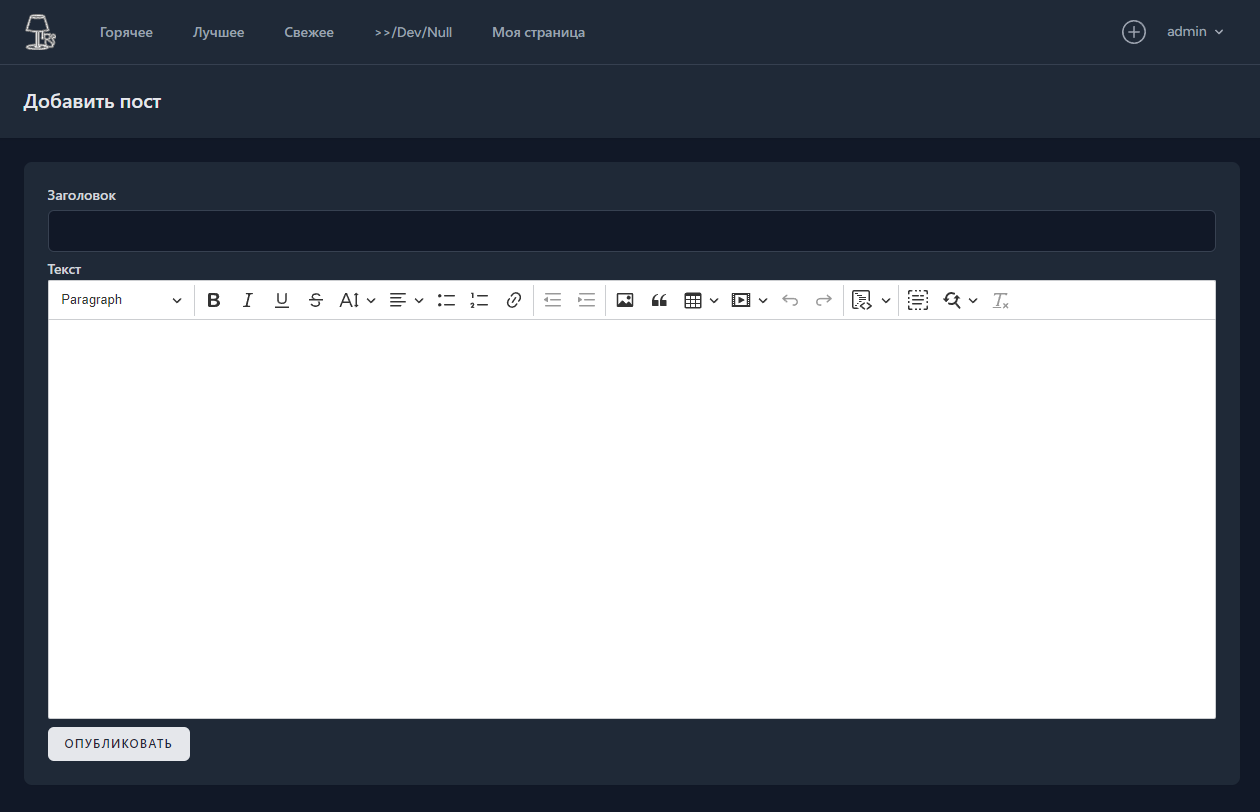Viewport: 1260px width, 812px height.
Task: Open the text alignment dropdown
Action: [x=406, y=300]
